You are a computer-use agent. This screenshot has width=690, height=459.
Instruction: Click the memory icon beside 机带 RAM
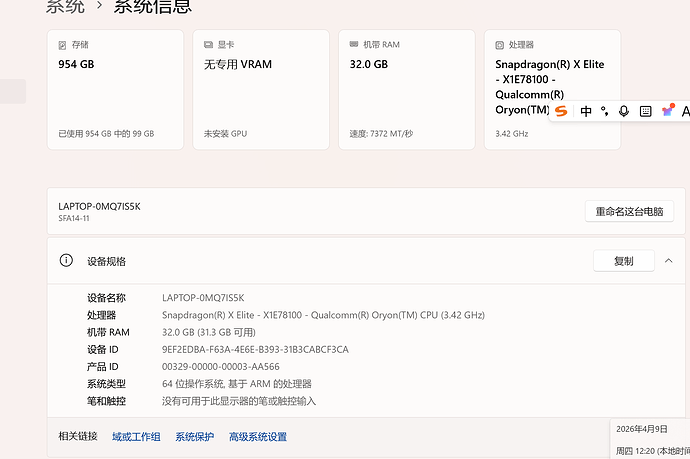[354, 44]
